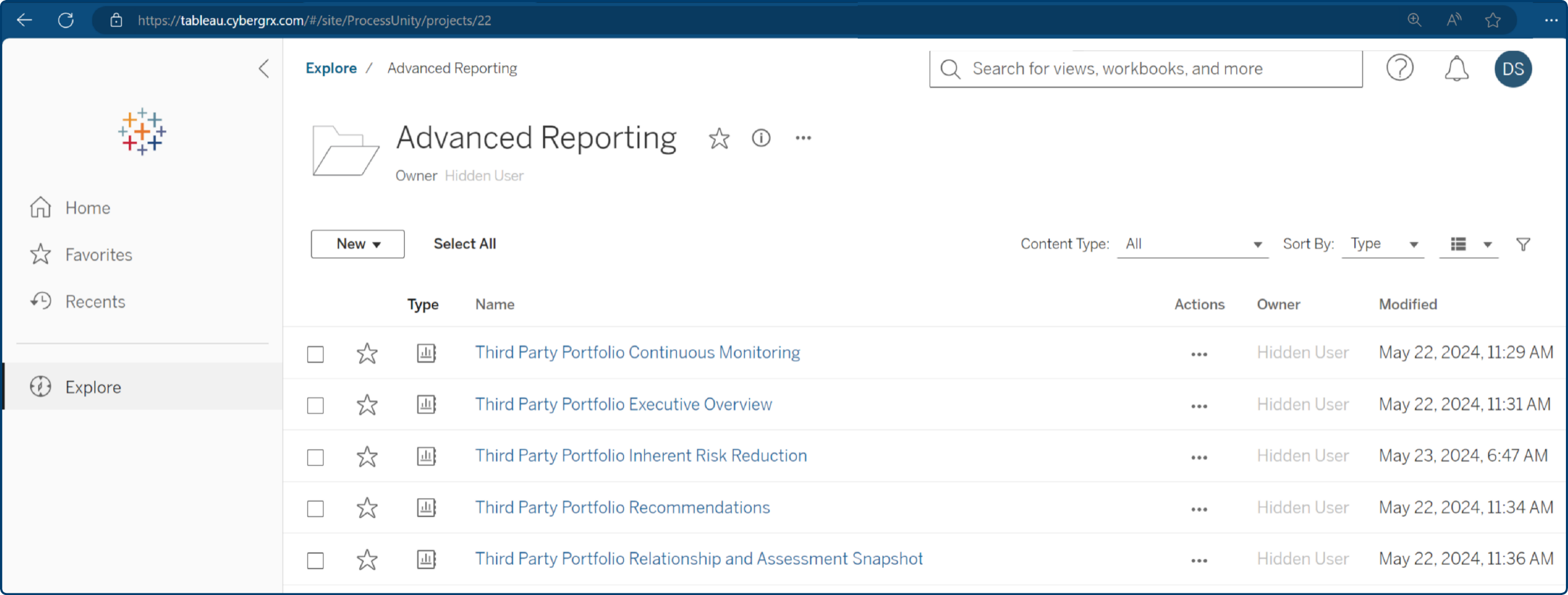The height and width of the screenshot is (595, 1568).
Task: Open the ellipsis menu beside Advanced Reporting title
Action: point(803,137)
